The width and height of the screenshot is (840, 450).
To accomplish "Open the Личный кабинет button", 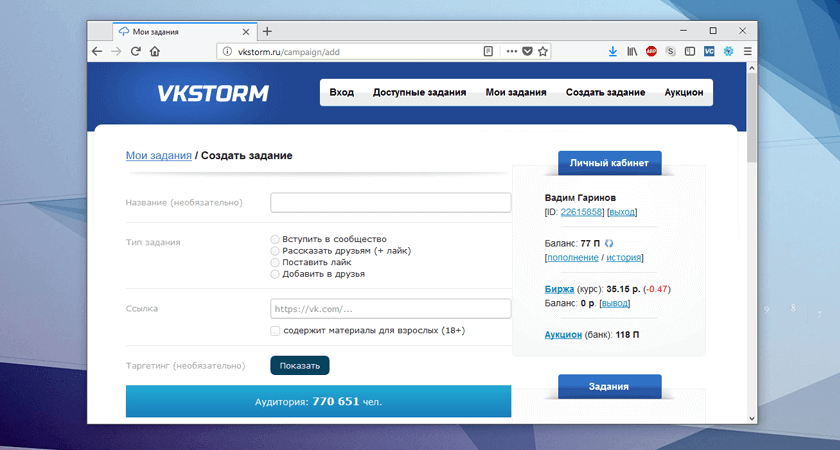I will click(x=610, y=163).
